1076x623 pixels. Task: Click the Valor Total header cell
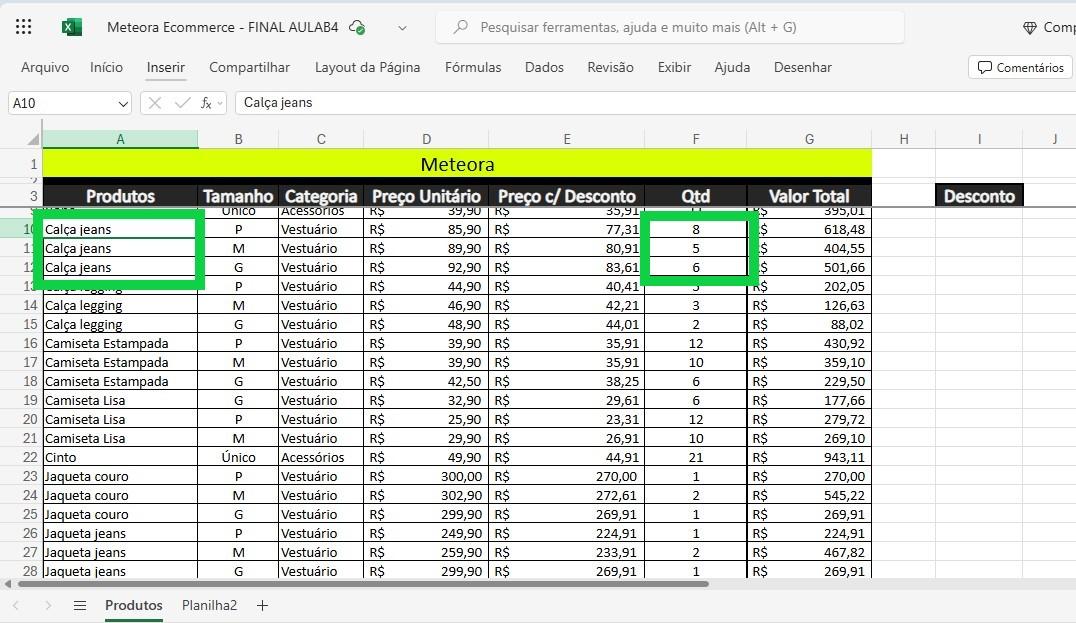809,196
